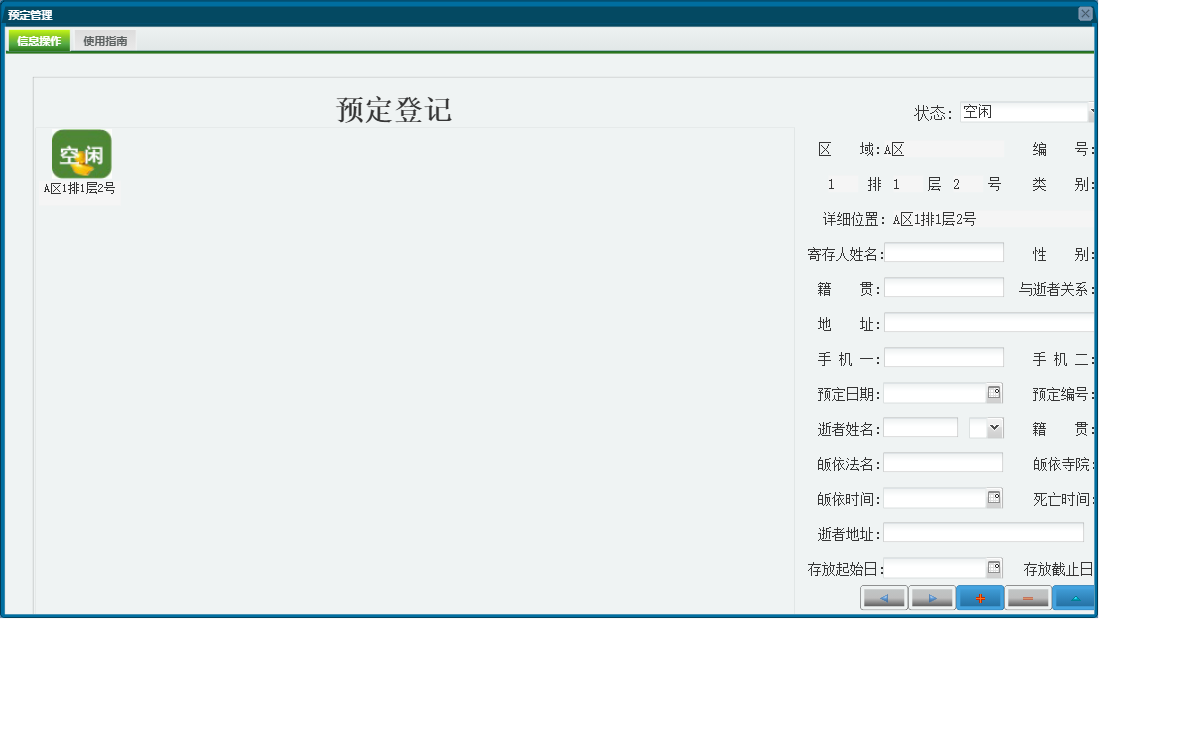Click the minus delete button
This screenshot has height=742, width=1185.
(x=1027, y=597)
